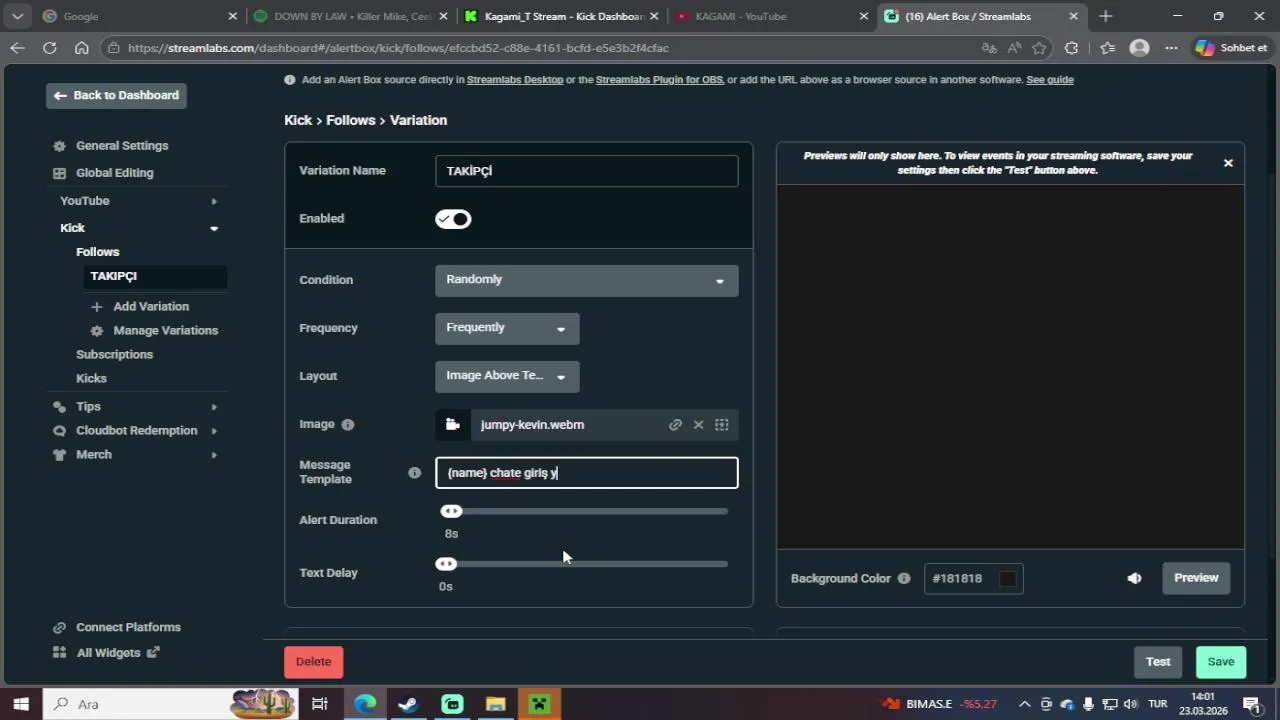Viewport: 1280px width, 720px height.
Task: Click the Back to Dashboard button
Action: point(116,95)
